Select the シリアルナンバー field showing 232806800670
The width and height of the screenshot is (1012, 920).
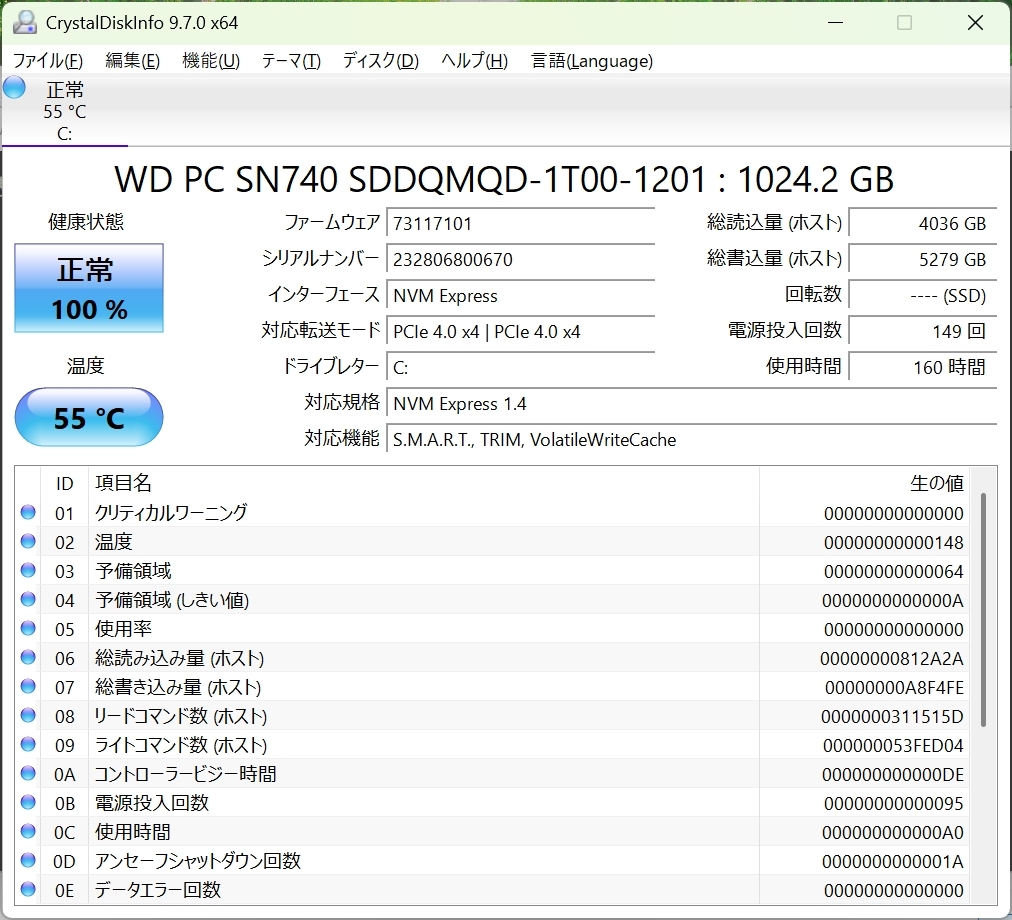(521, 259)
